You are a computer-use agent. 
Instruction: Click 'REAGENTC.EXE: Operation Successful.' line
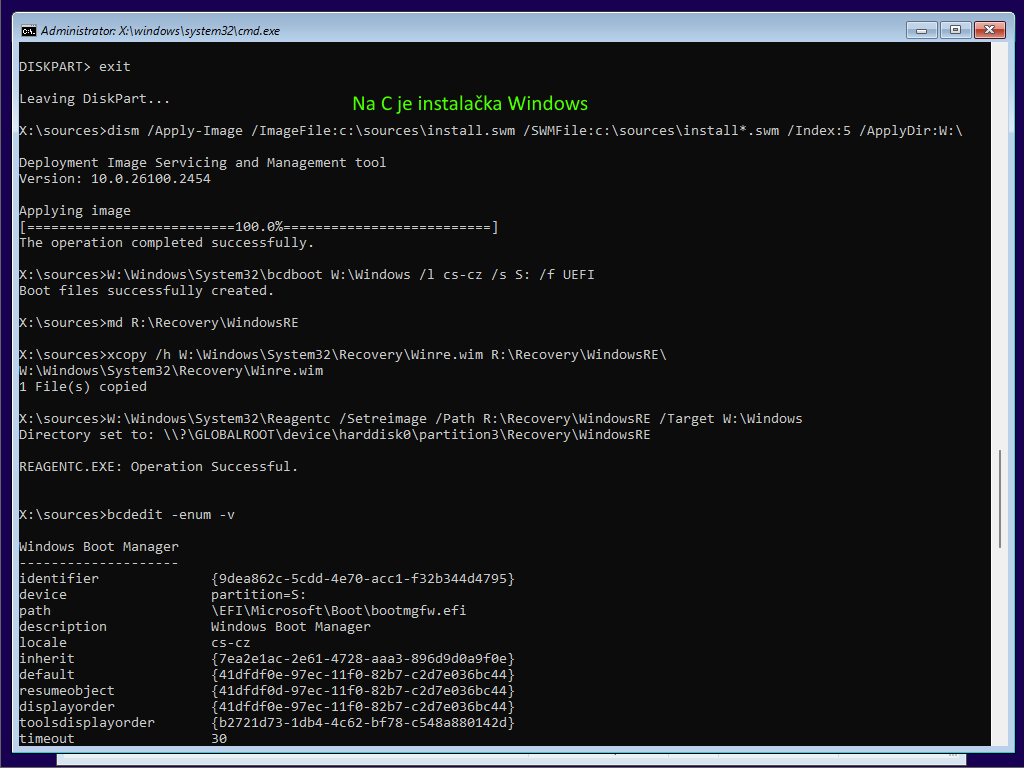coord(159,467)
